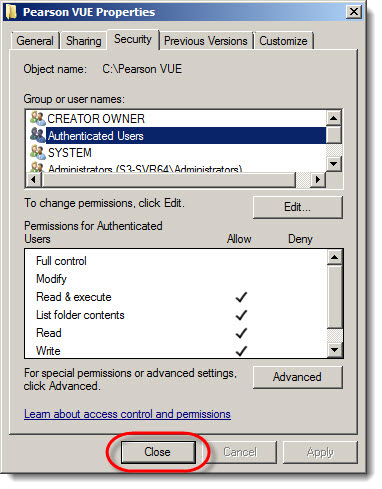
Task: Go to the Previous Versions tab
Action: coord(206,41)
